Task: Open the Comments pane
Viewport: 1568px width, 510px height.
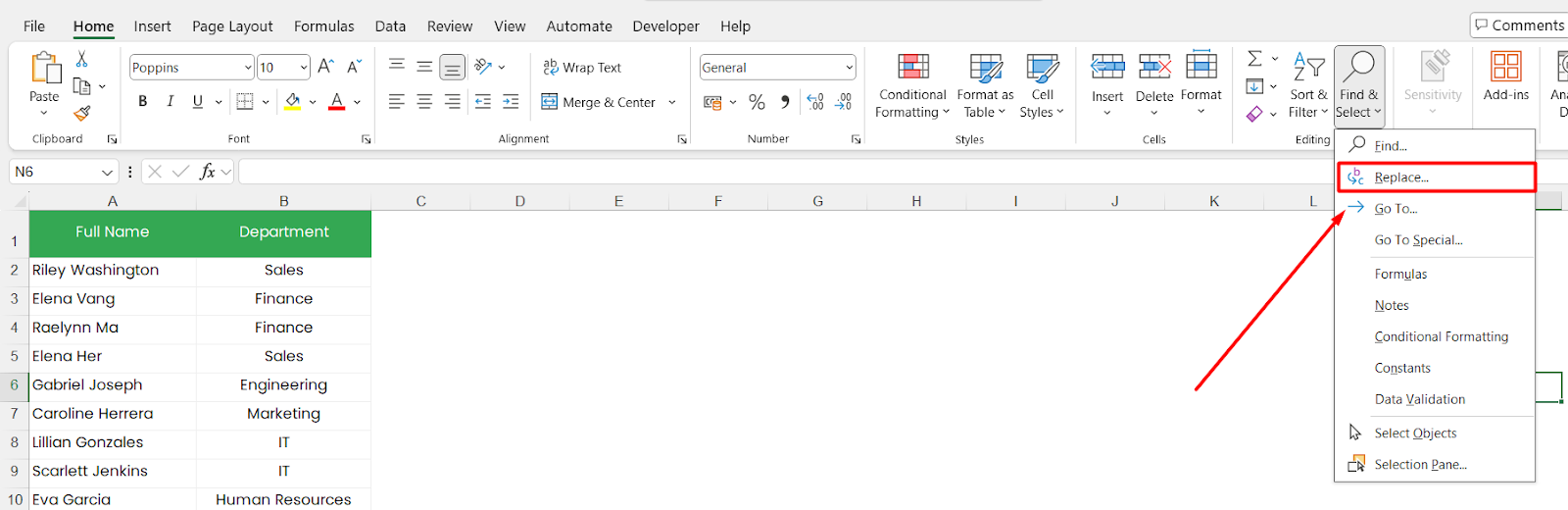Action: 1519,25
